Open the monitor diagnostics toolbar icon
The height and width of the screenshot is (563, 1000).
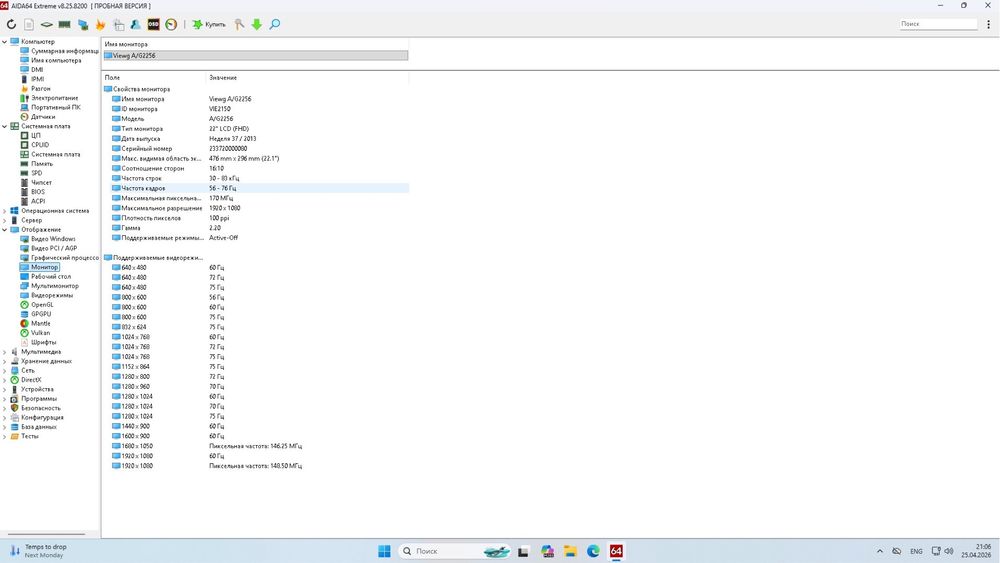(x=82, y=24)
